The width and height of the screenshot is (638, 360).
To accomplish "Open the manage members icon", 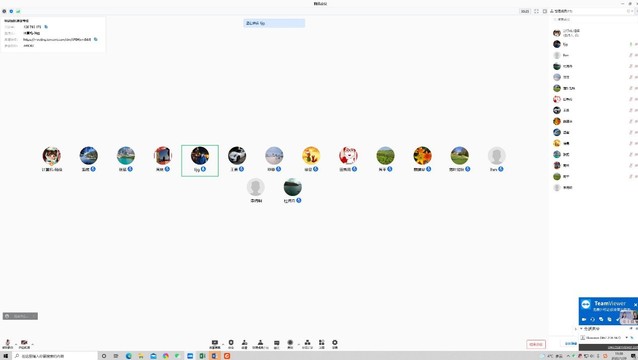I will point(260,344).
